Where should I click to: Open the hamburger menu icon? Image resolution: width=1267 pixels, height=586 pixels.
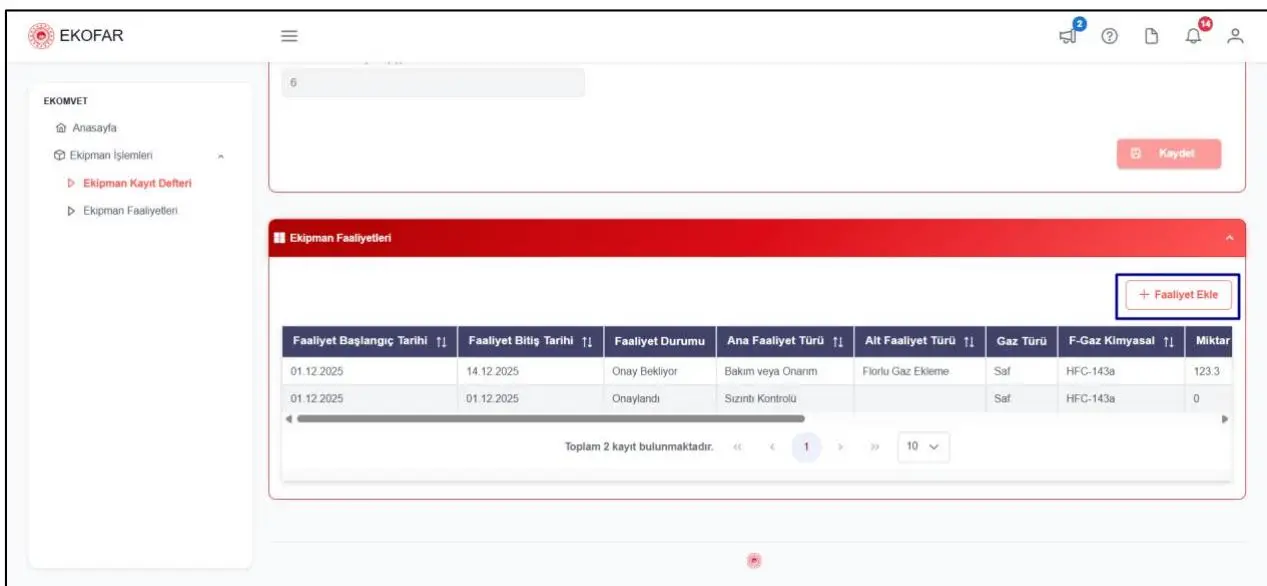(x=290, y=35)
